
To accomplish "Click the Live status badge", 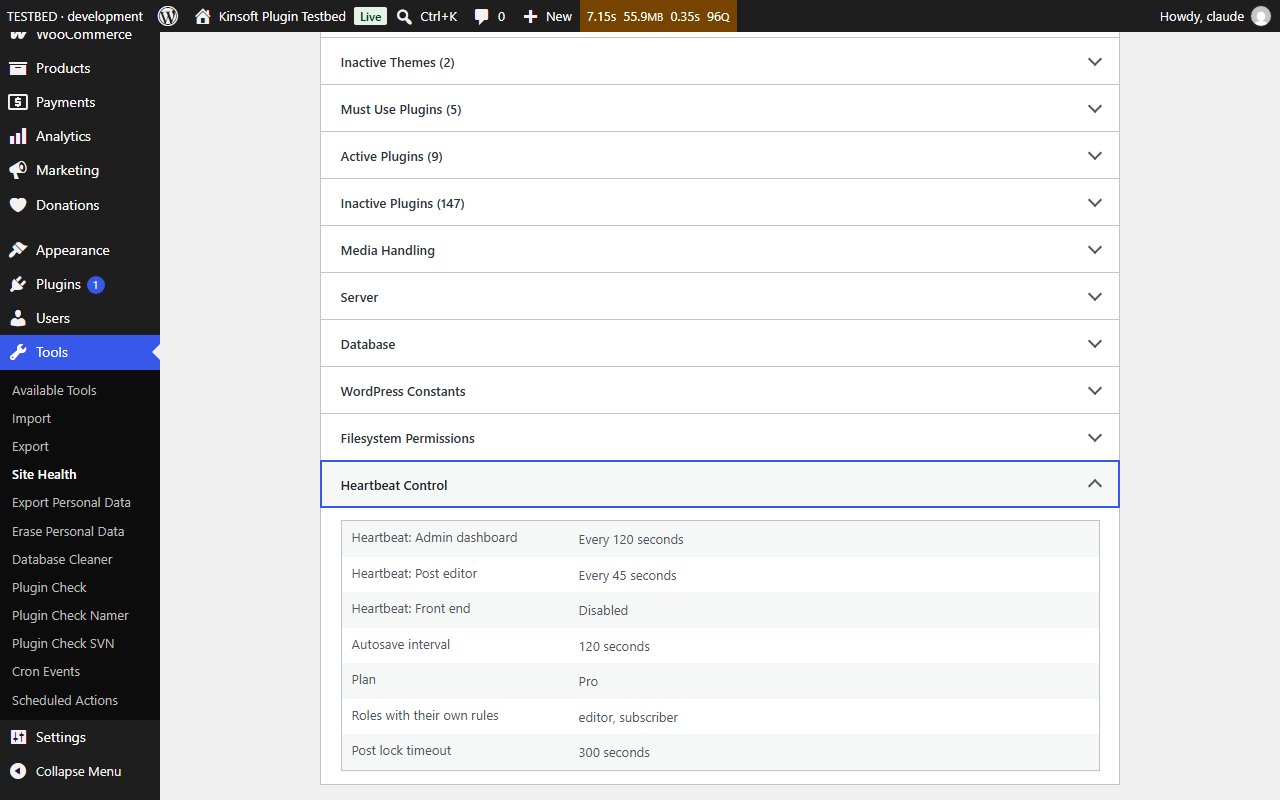I will tap(370, 16).
